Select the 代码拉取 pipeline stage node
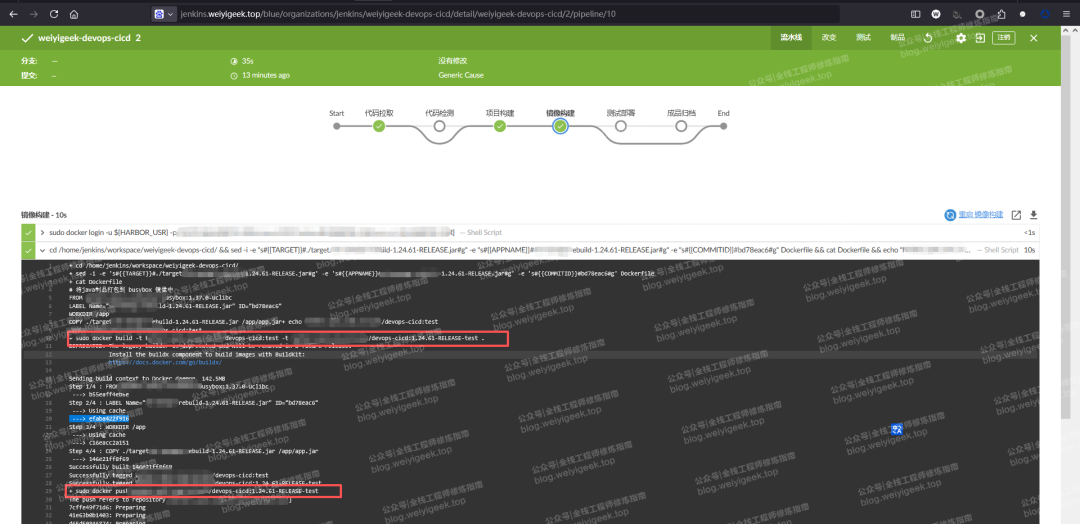1080x524 pixels. click(x=379, y=126)
